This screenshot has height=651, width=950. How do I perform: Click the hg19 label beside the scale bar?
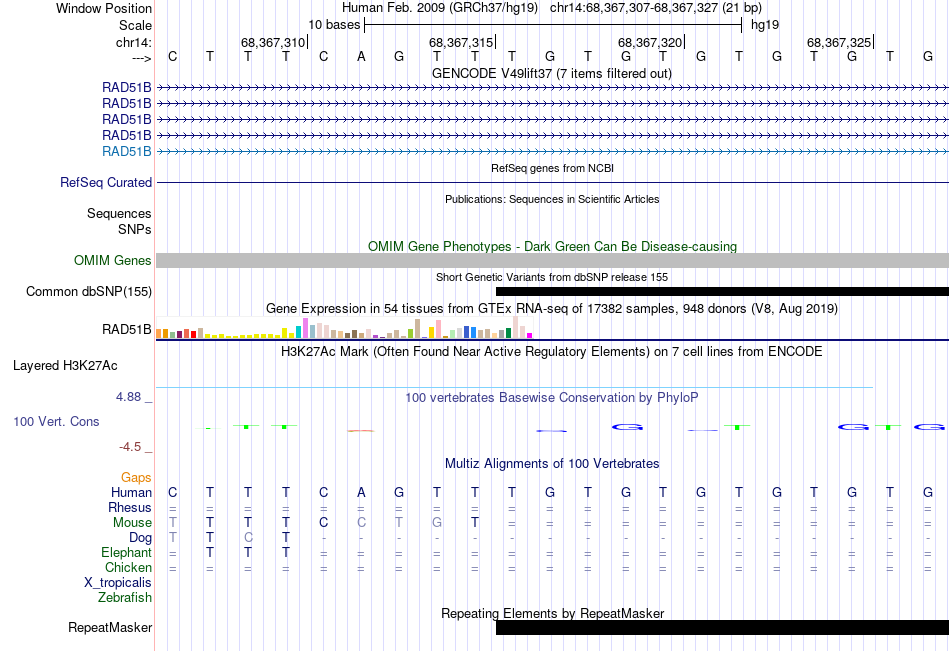click(765, 25)
